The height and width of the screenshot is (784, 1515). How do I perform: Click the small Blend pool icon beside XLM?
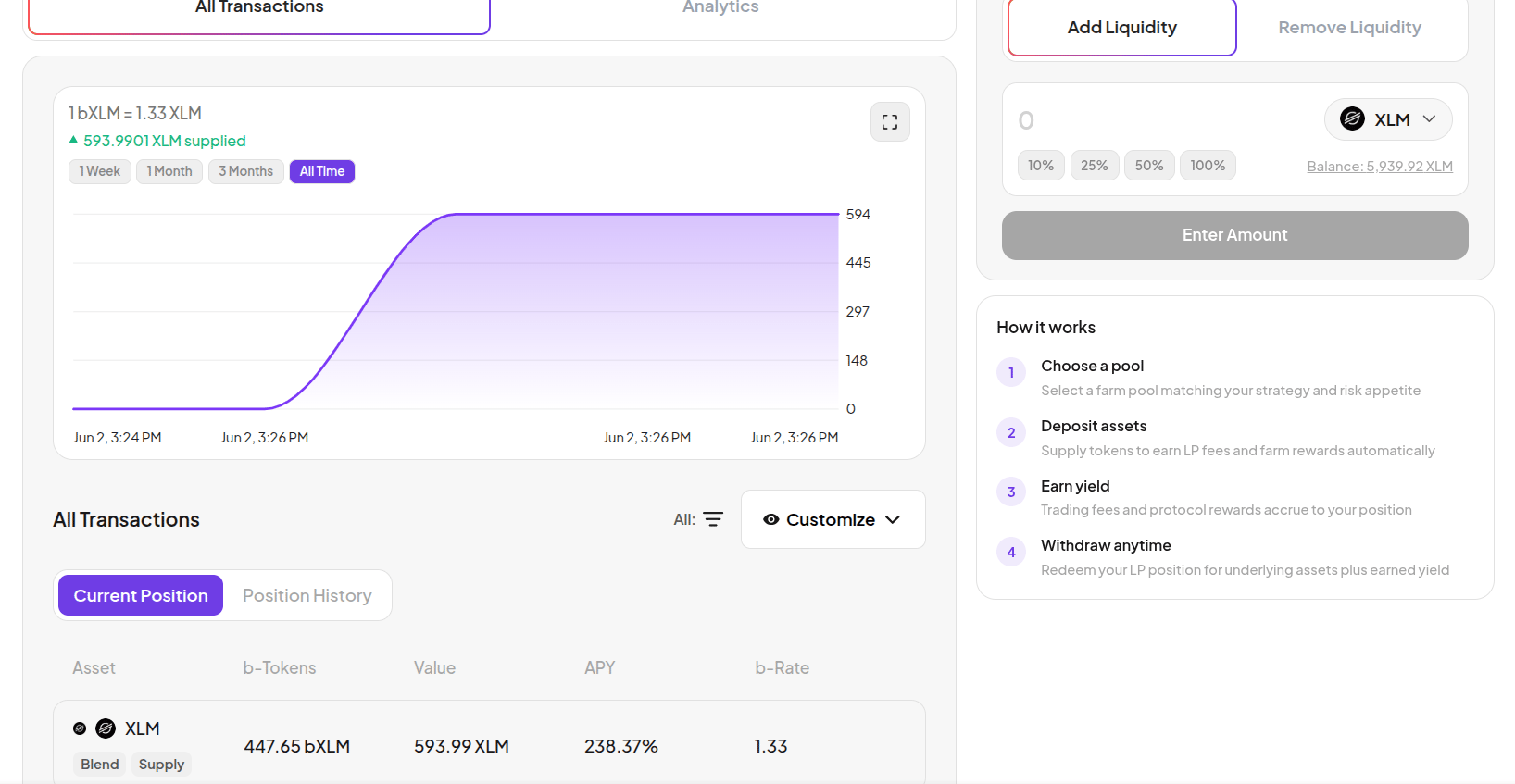80,728
